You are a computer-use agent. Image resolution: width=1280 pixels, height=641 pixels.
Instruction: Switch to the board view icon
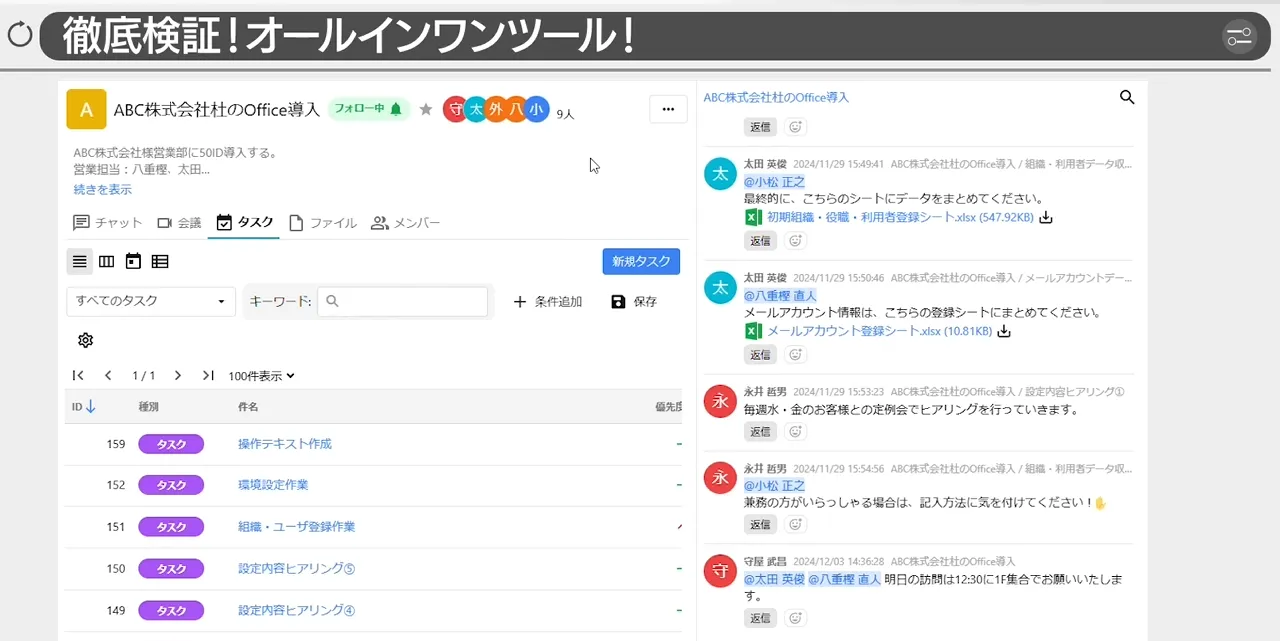click(107, 261)
